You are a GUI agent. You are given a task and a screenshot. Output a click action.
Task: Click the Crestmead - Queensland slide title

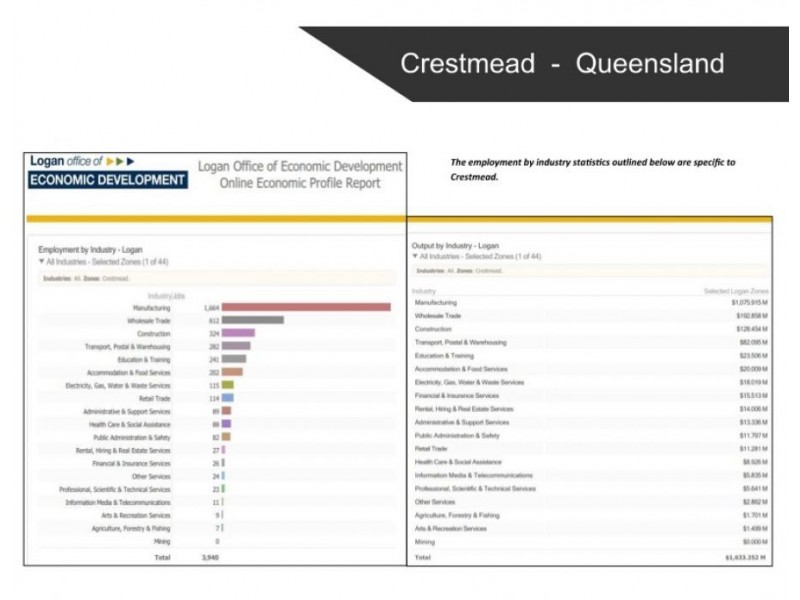pyautogui.click(x=561, y=64)
